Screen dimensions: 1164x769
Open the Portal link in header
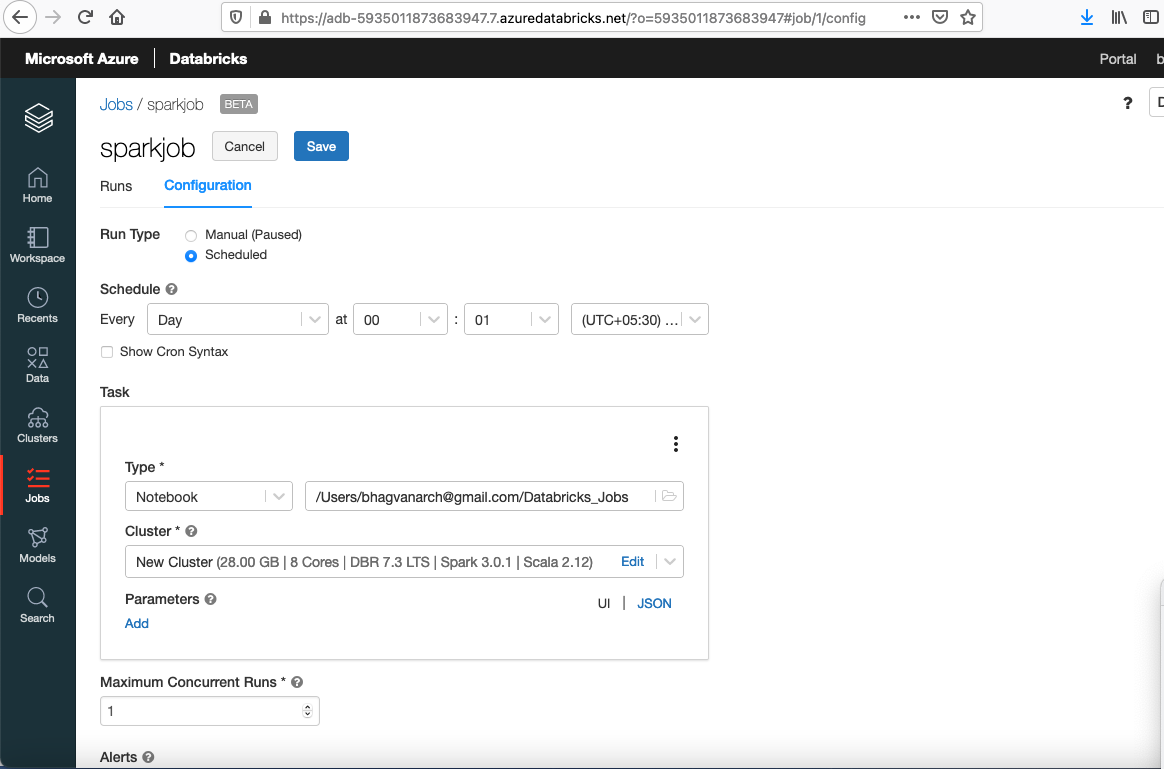click(x=1118, y=59)
